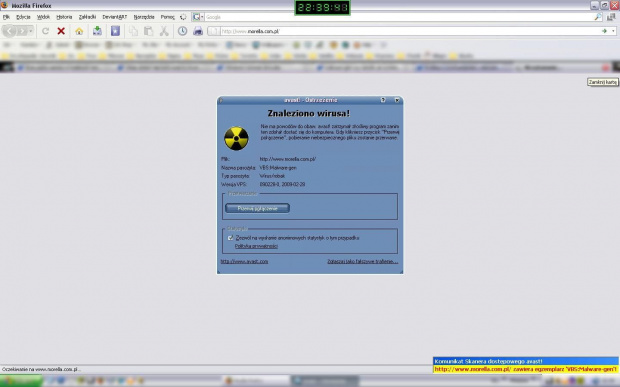Open the search engine selector dropdown
This screenshot has height=387, width=620.
coord(198,17)
